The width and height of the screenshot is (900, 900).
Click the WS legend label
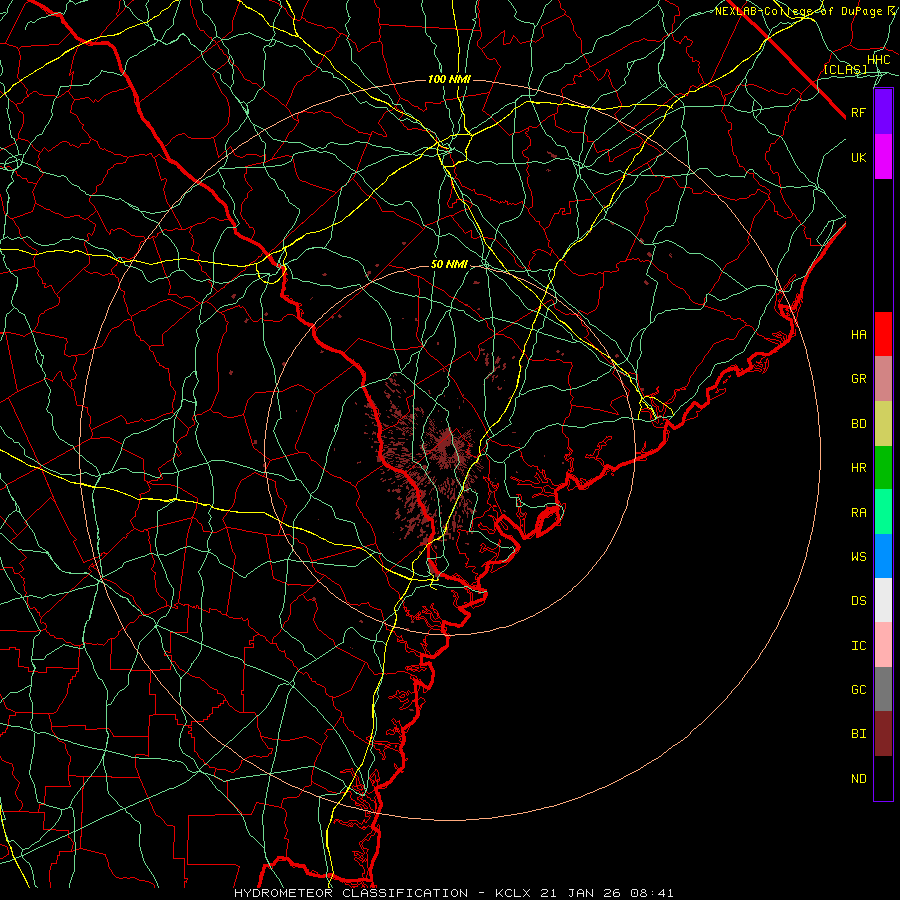858,557
